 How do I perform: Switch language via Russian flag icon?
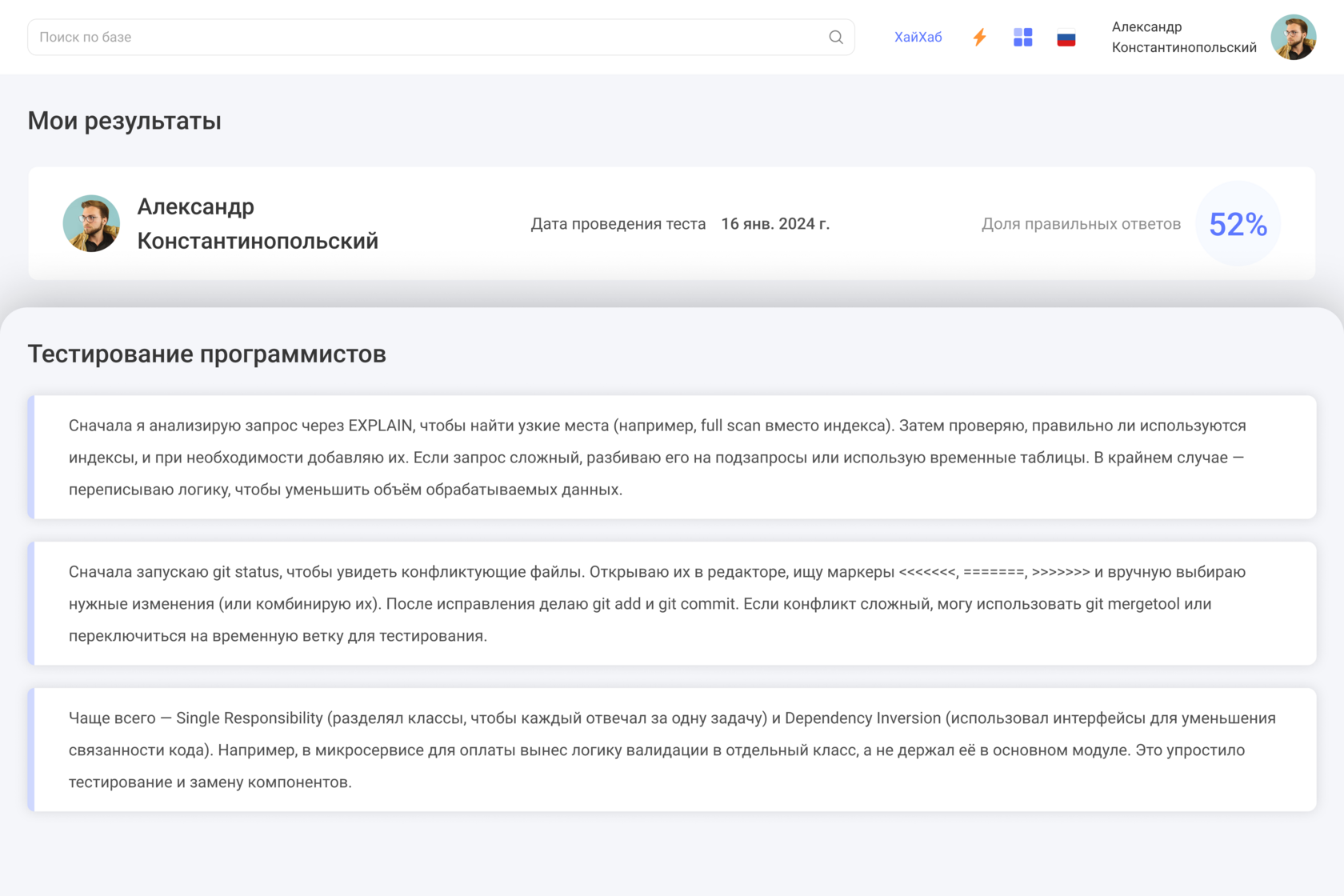point(1066,38)
